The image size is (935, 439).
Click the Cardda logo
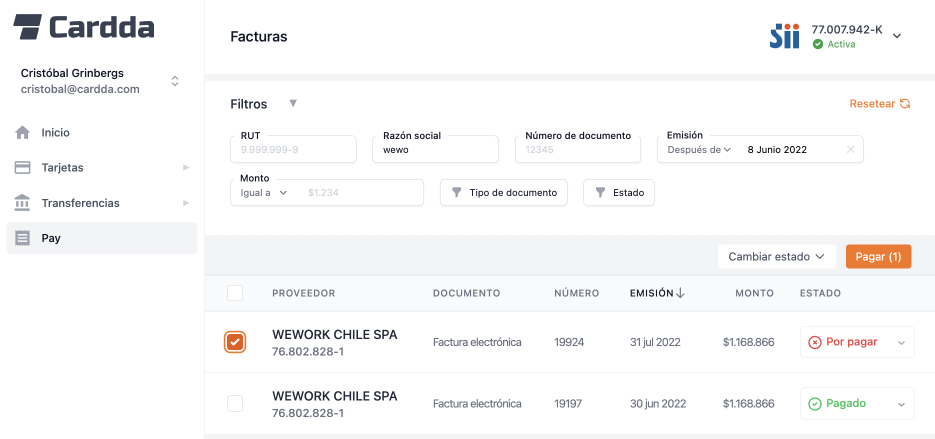84,27
